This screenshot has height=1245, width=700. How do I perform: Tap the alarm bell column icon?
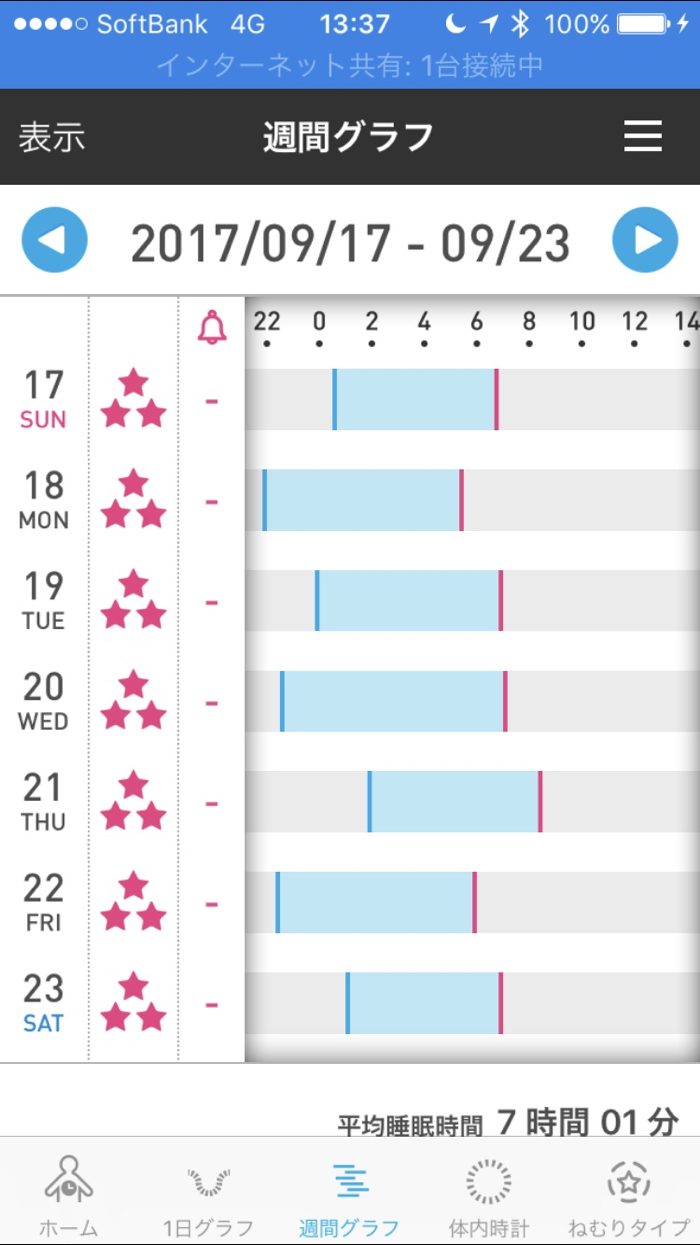click(x=212, y=328)
